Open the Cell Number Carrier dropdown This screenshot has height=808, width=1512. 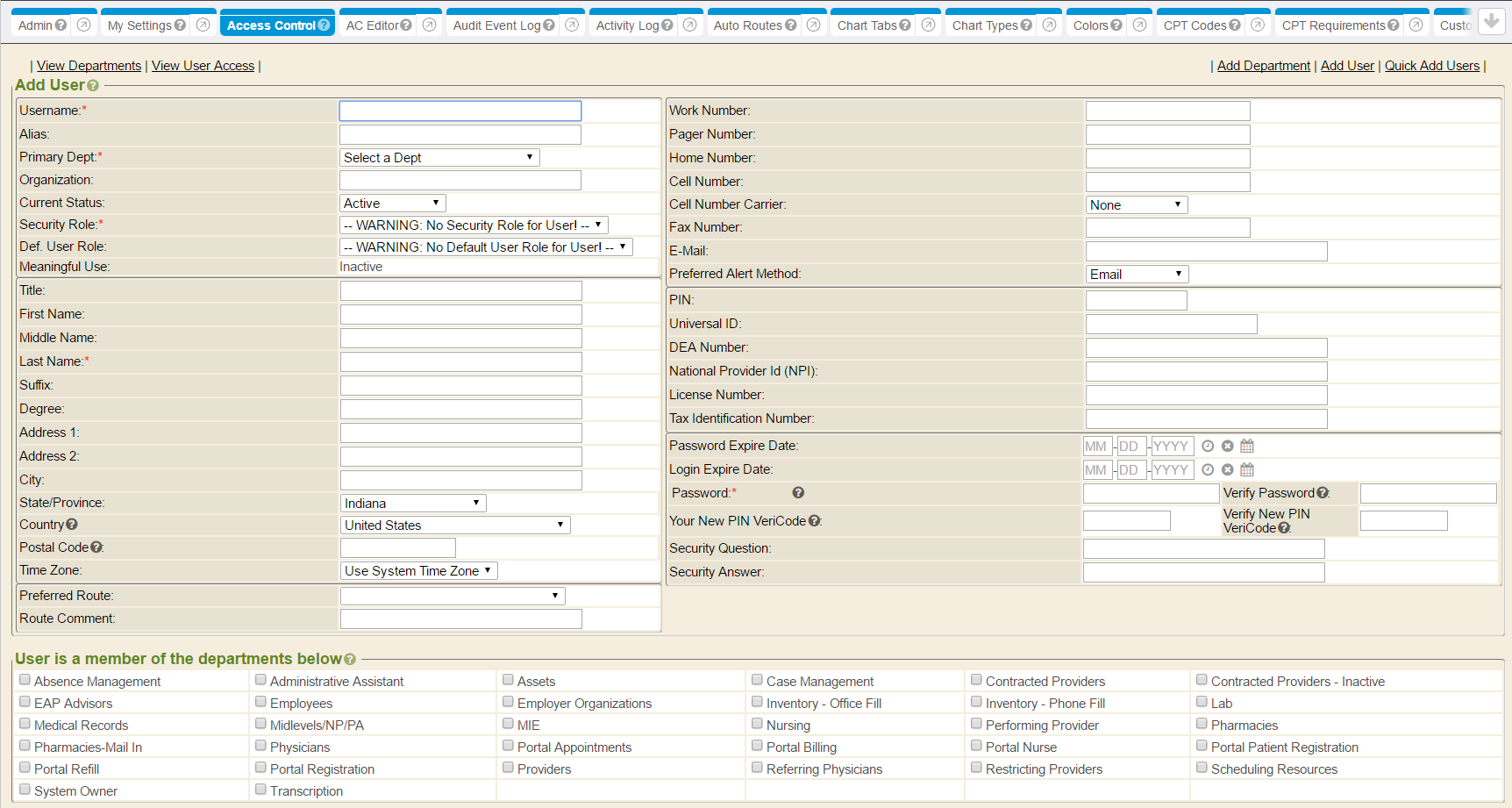click(1136, 204)
